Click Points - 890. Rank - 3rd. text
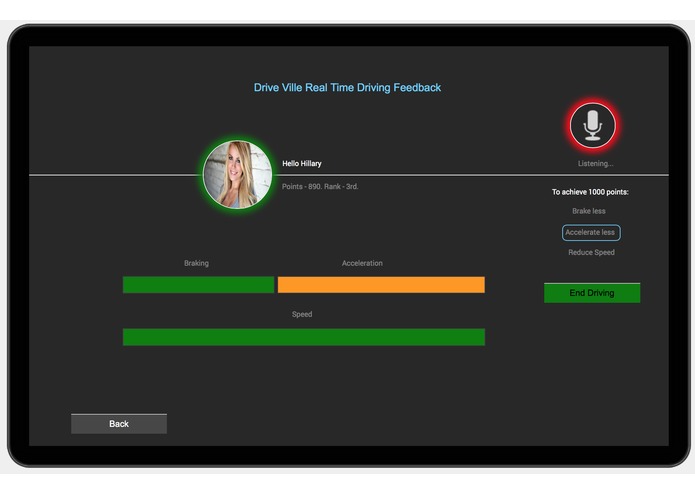 [320, 187]
